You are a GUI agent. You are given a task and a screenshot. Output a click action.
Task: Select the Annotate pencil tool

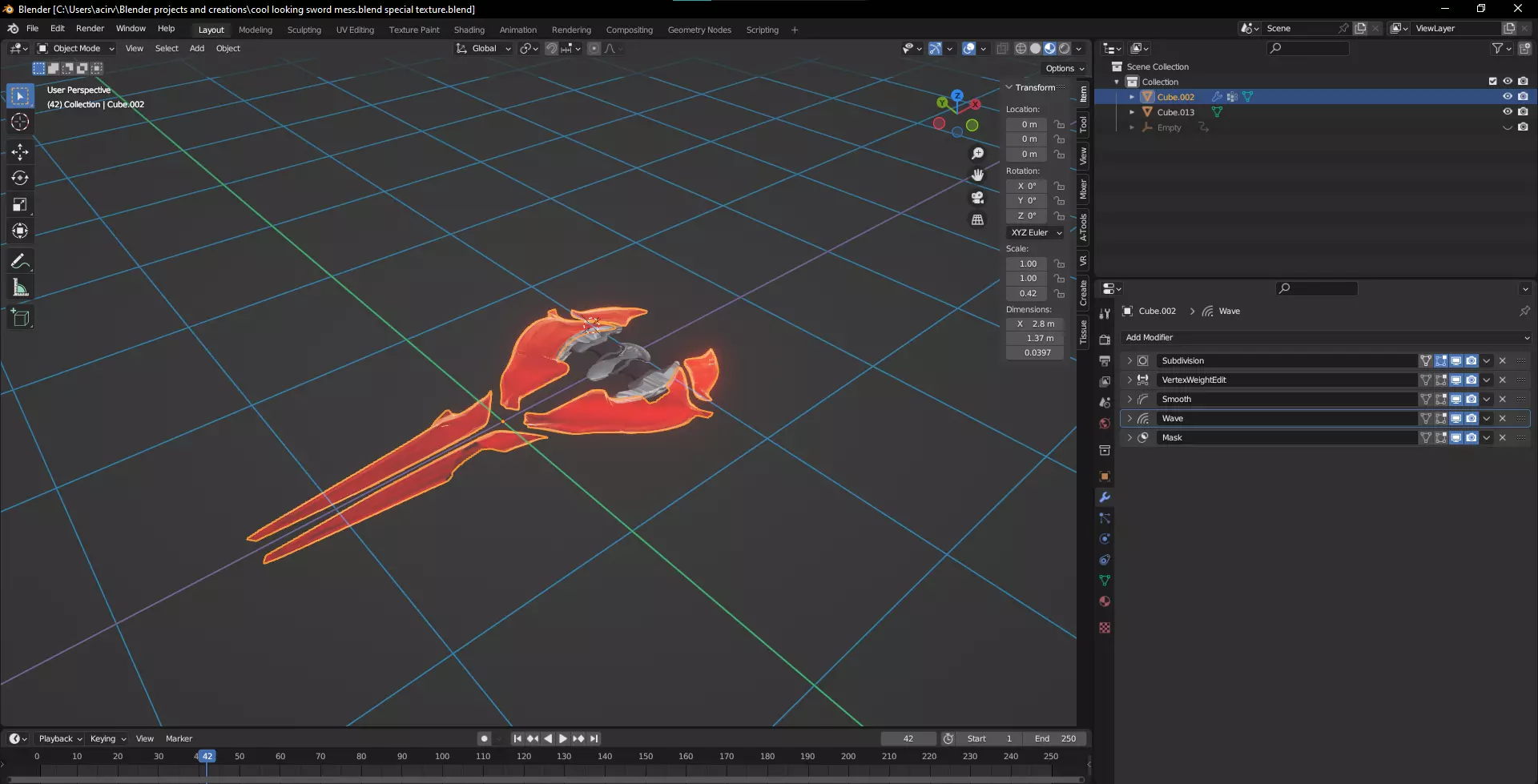[20, 261]
